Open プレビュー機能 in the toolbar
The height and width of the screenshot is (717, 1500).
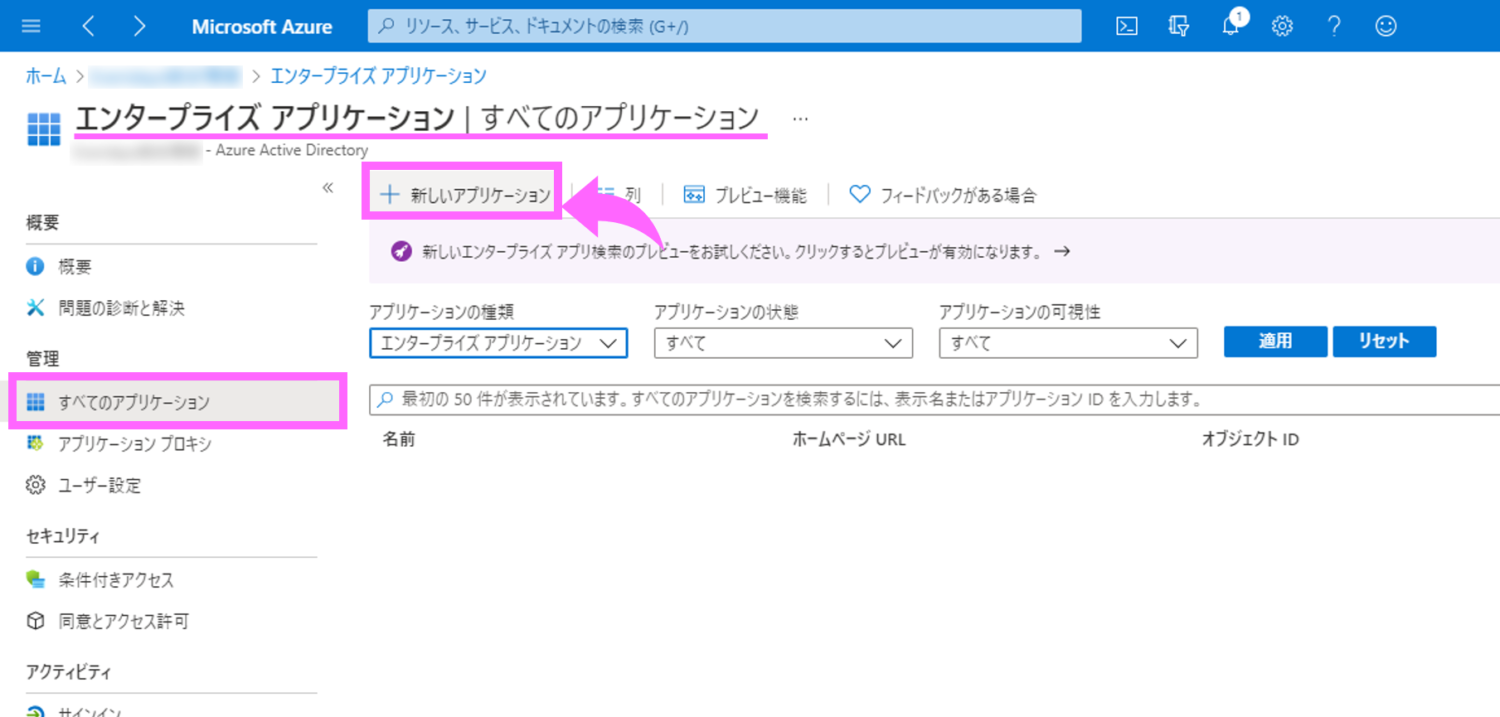[745, 195]
